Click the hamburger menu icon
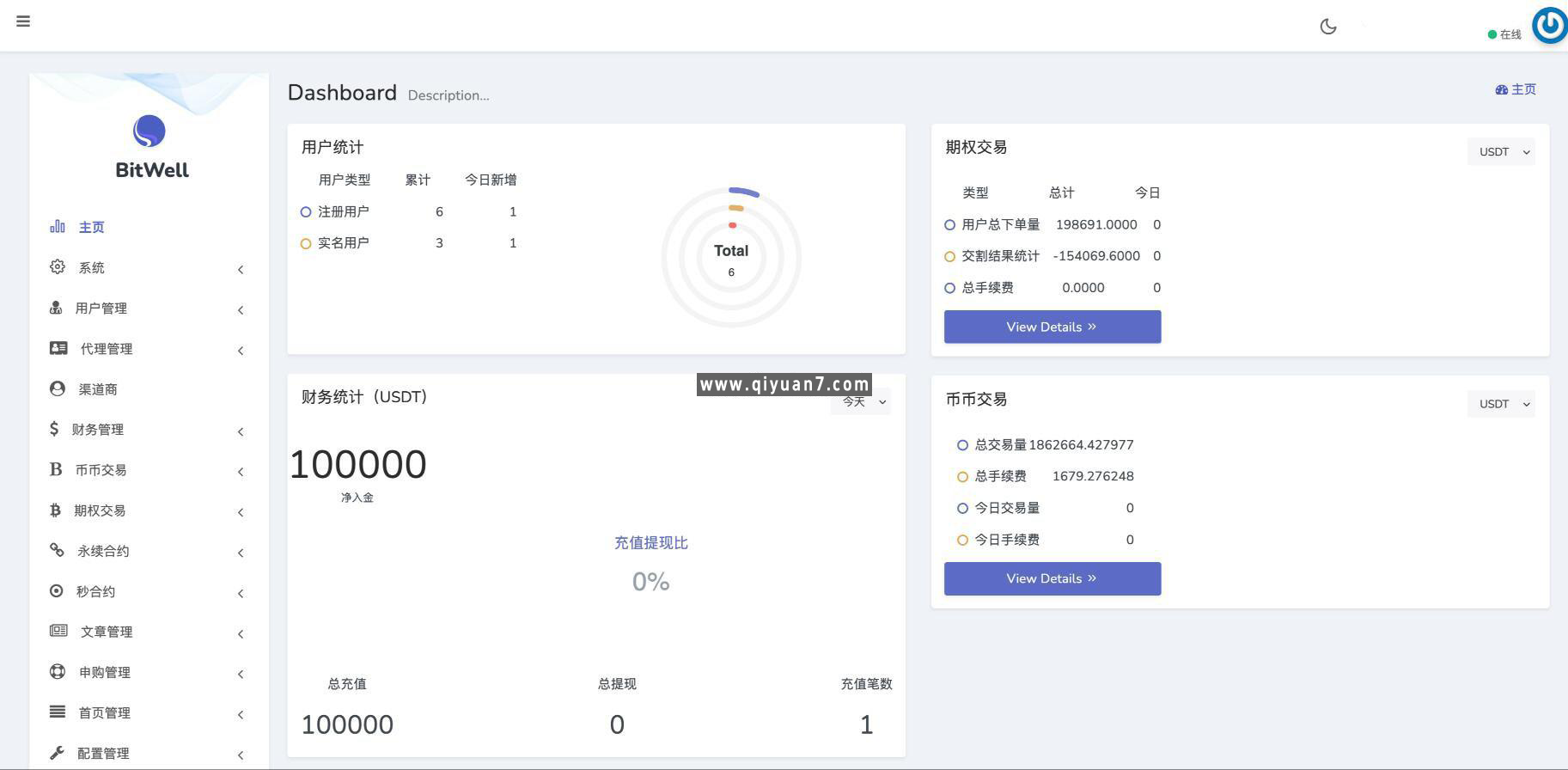 point(23,21)
